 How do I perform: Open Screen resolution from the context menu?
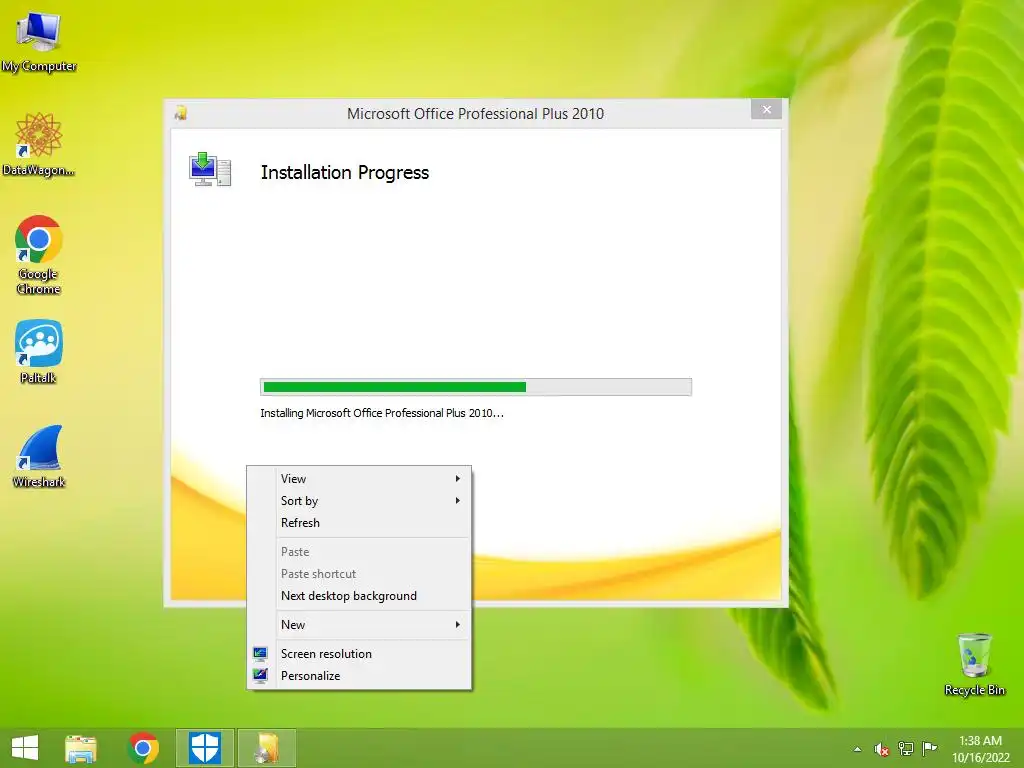click(x=359, y=654)
